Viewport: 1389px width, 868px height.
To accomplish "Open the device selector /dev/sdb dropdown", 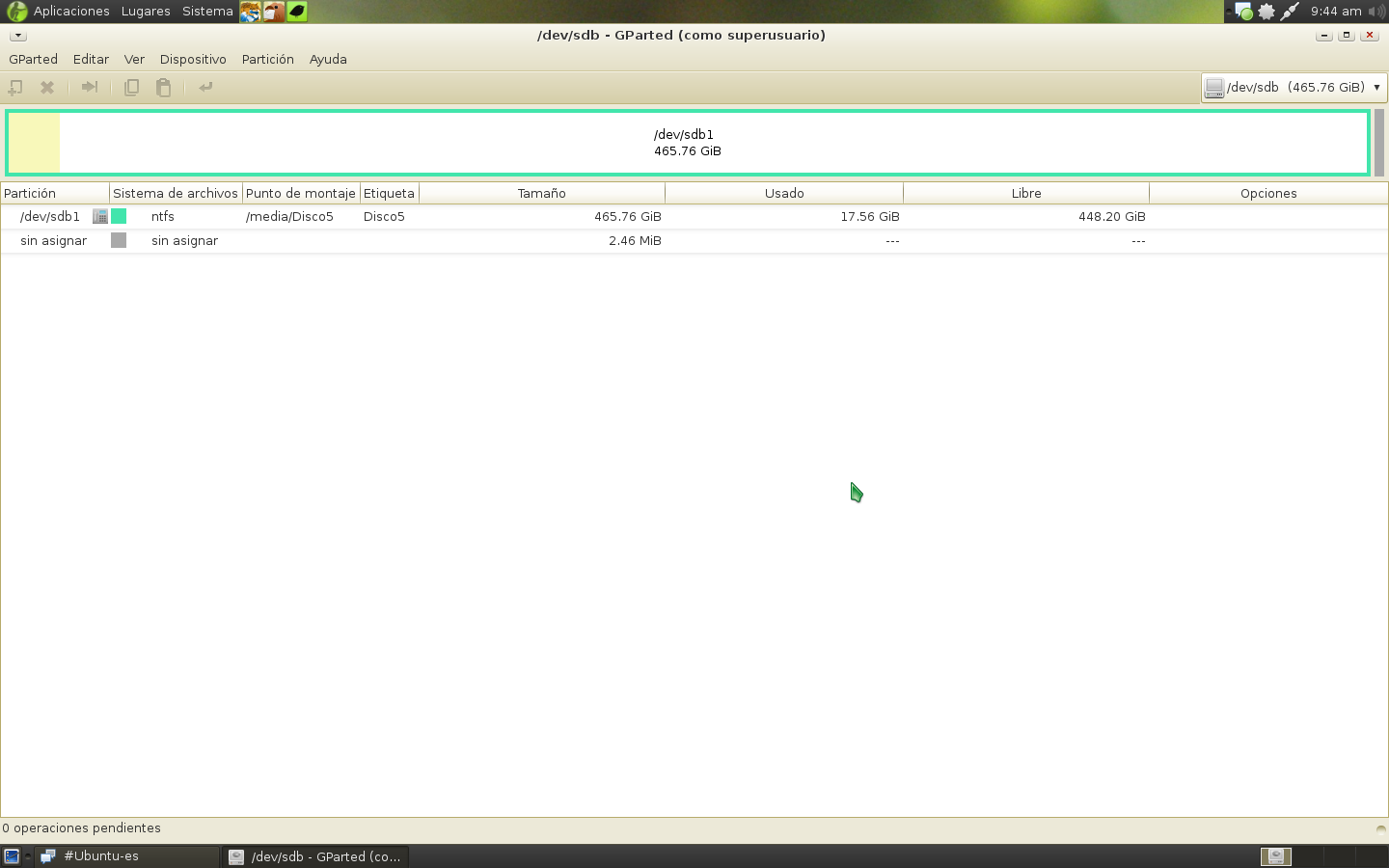I will (1294, 87).
